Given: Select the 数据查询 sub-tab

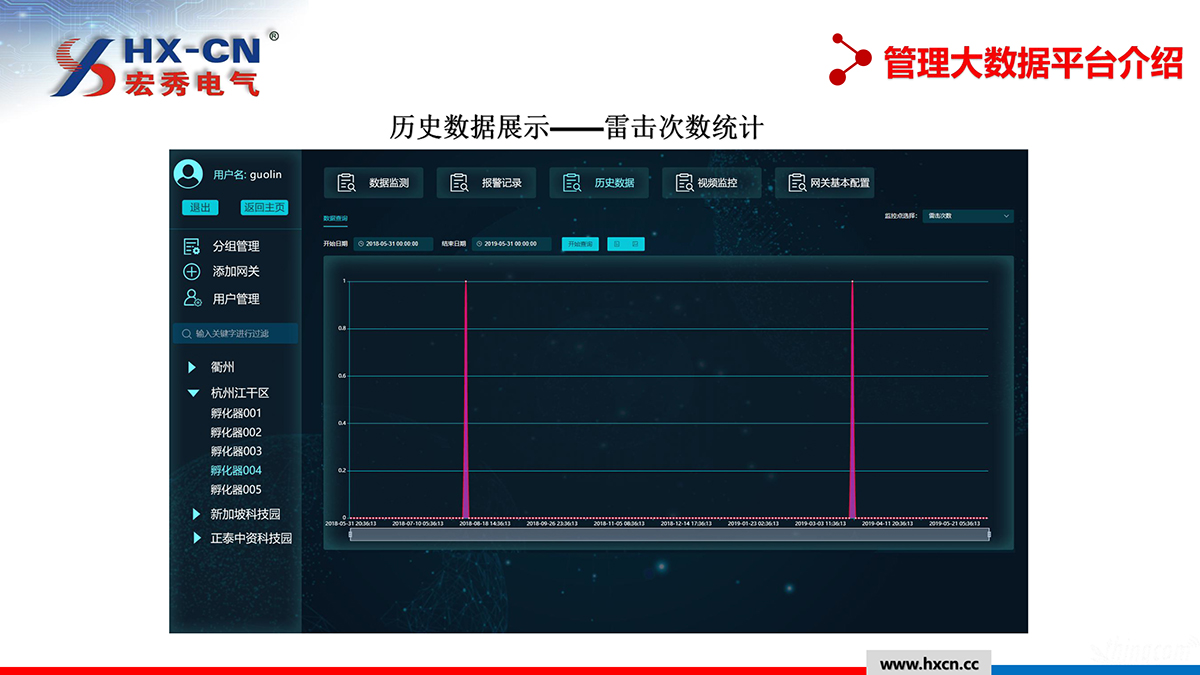Looking at the screenshot, I should [335, 217].
